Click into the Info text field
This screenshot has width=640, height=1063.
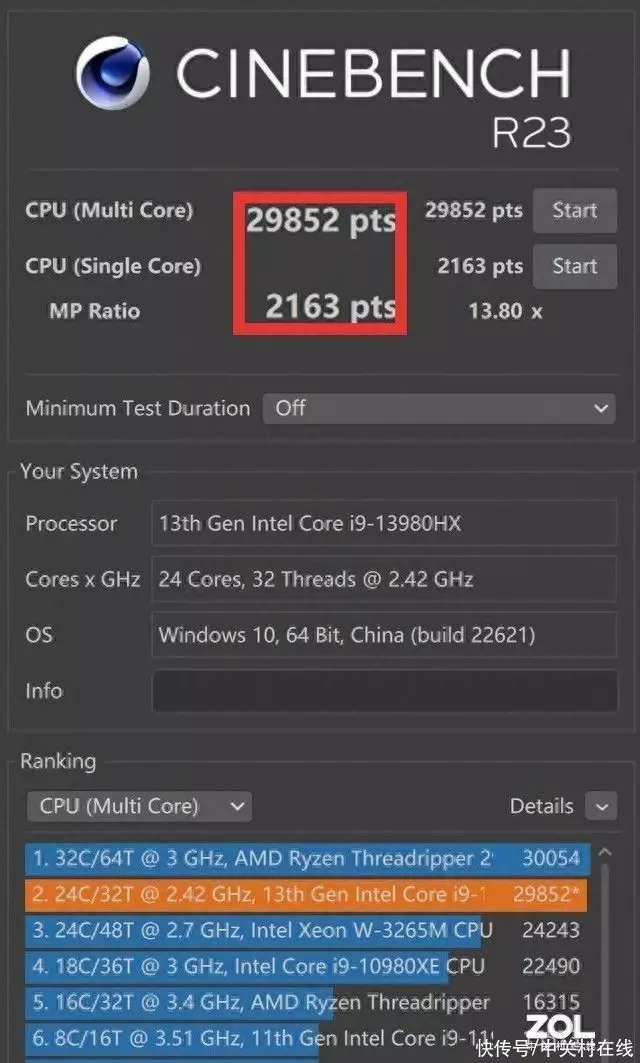(x=384, y=691)
